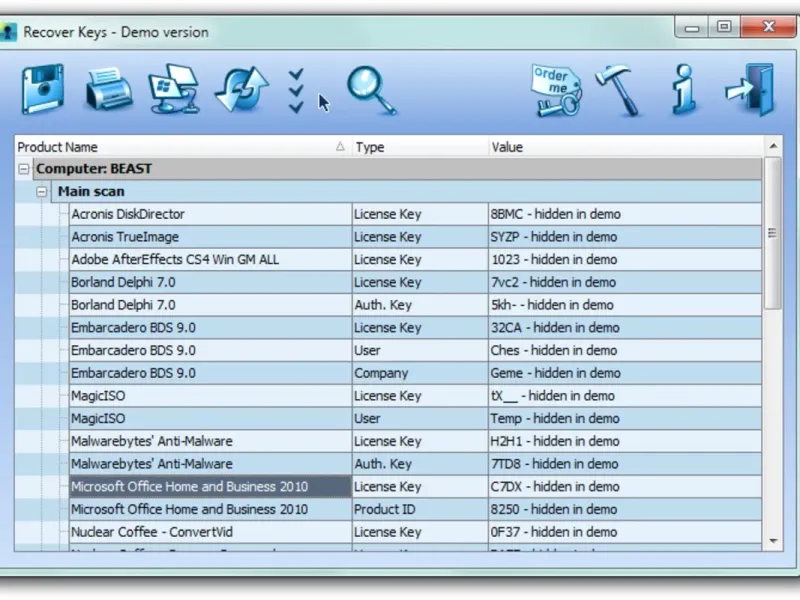The image size is (800, 600).
Task: Click the value '32CA - hidden in demo'
Action: (555, 328)
